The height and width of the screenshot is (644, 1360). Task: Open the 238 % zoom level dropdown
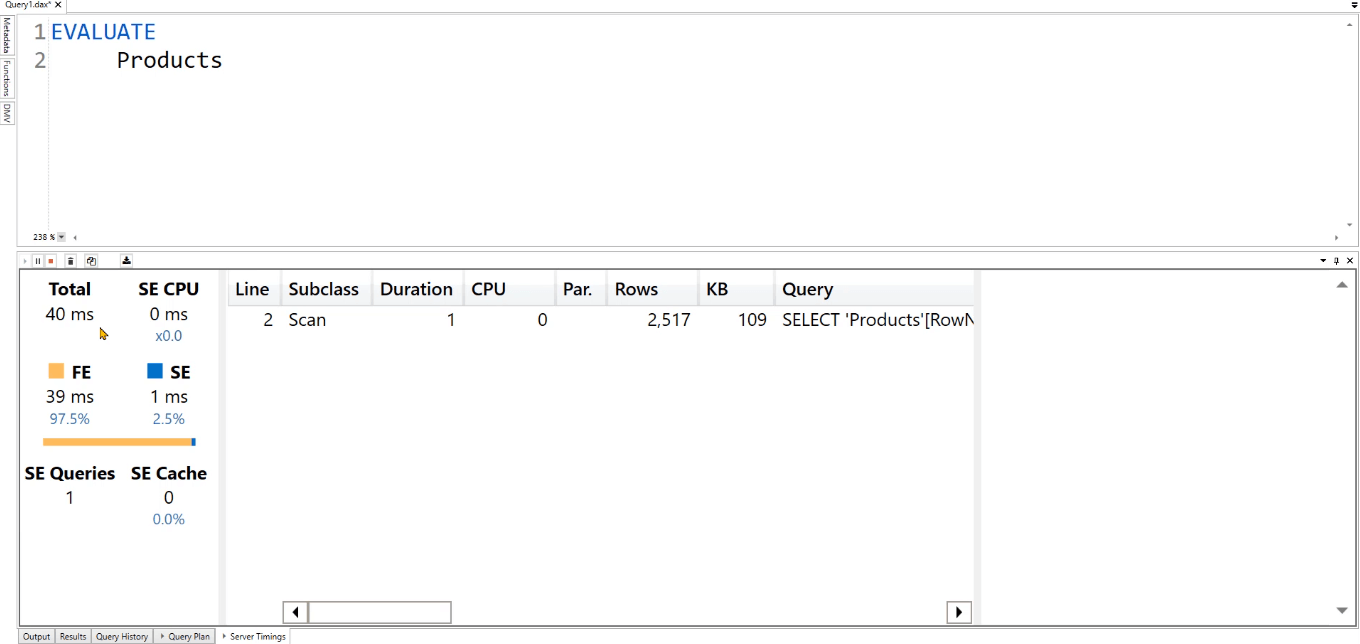(x=61, y=237)
